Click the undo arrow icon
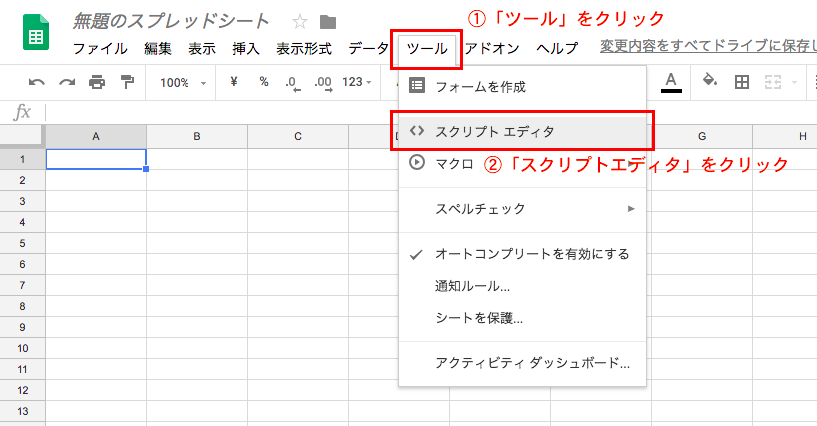817x426 pixels. coord(37,82)
